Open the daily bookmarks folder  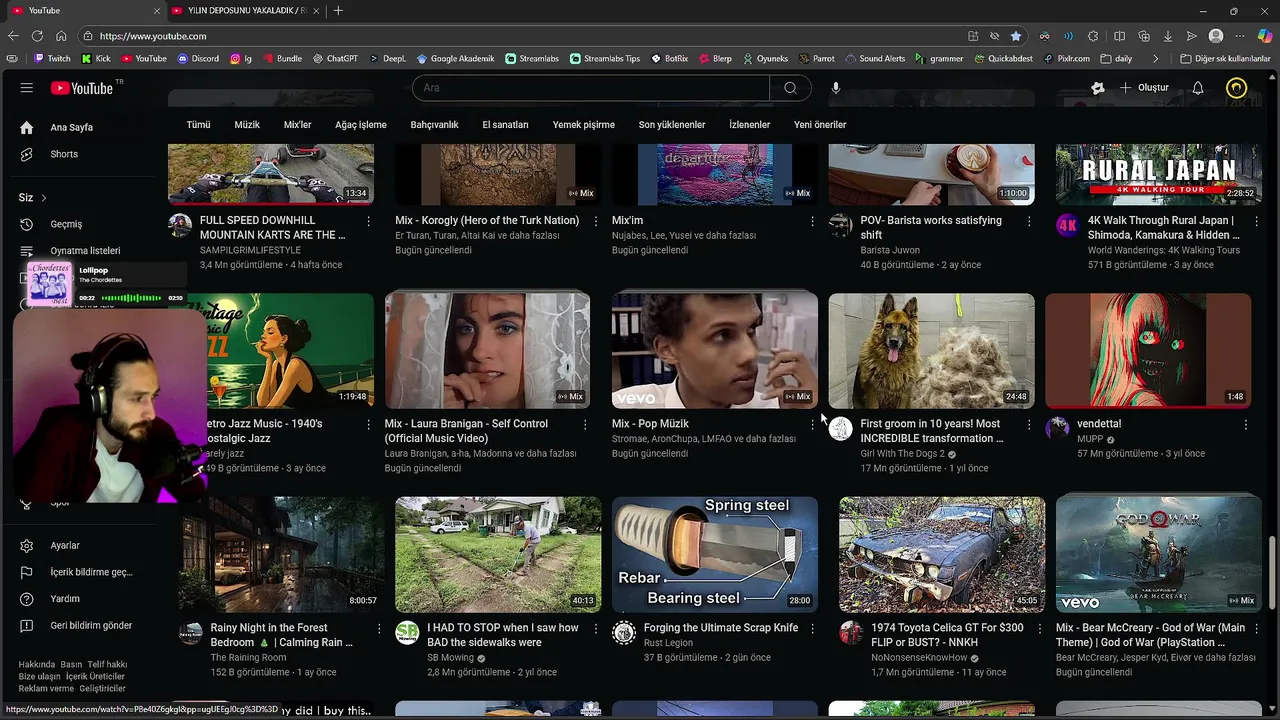(x=1116, y=59)
